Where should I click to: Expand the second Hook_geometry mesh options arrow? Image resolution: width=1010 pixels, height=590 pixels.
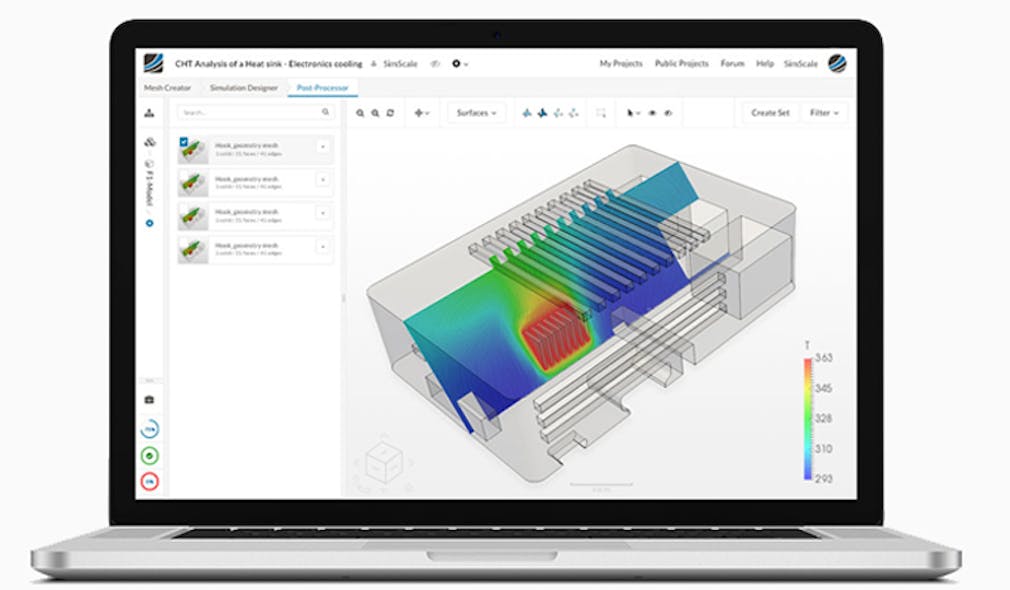(322, 179)
